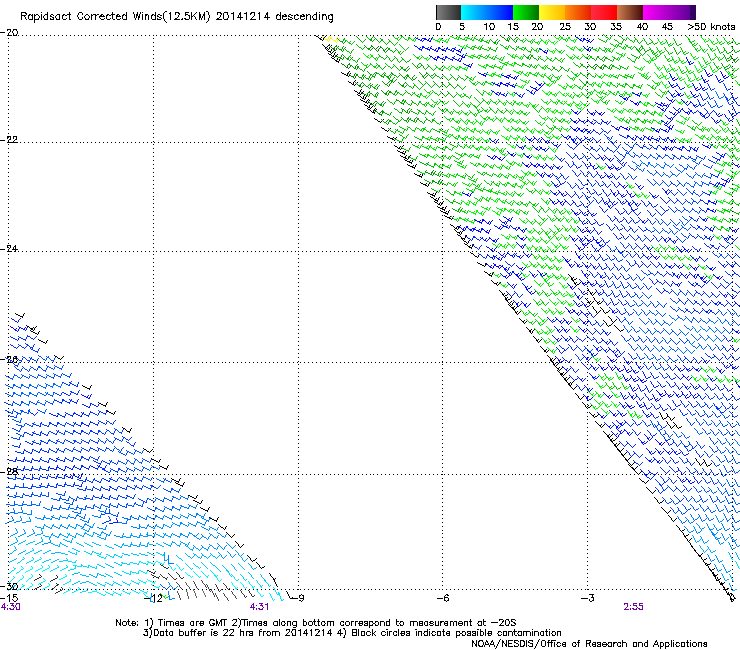The width and height of the screenshot is (740, 650).
Task: Click the brown 35-40 knots legend swatch
Action: [x=630, y=12]
